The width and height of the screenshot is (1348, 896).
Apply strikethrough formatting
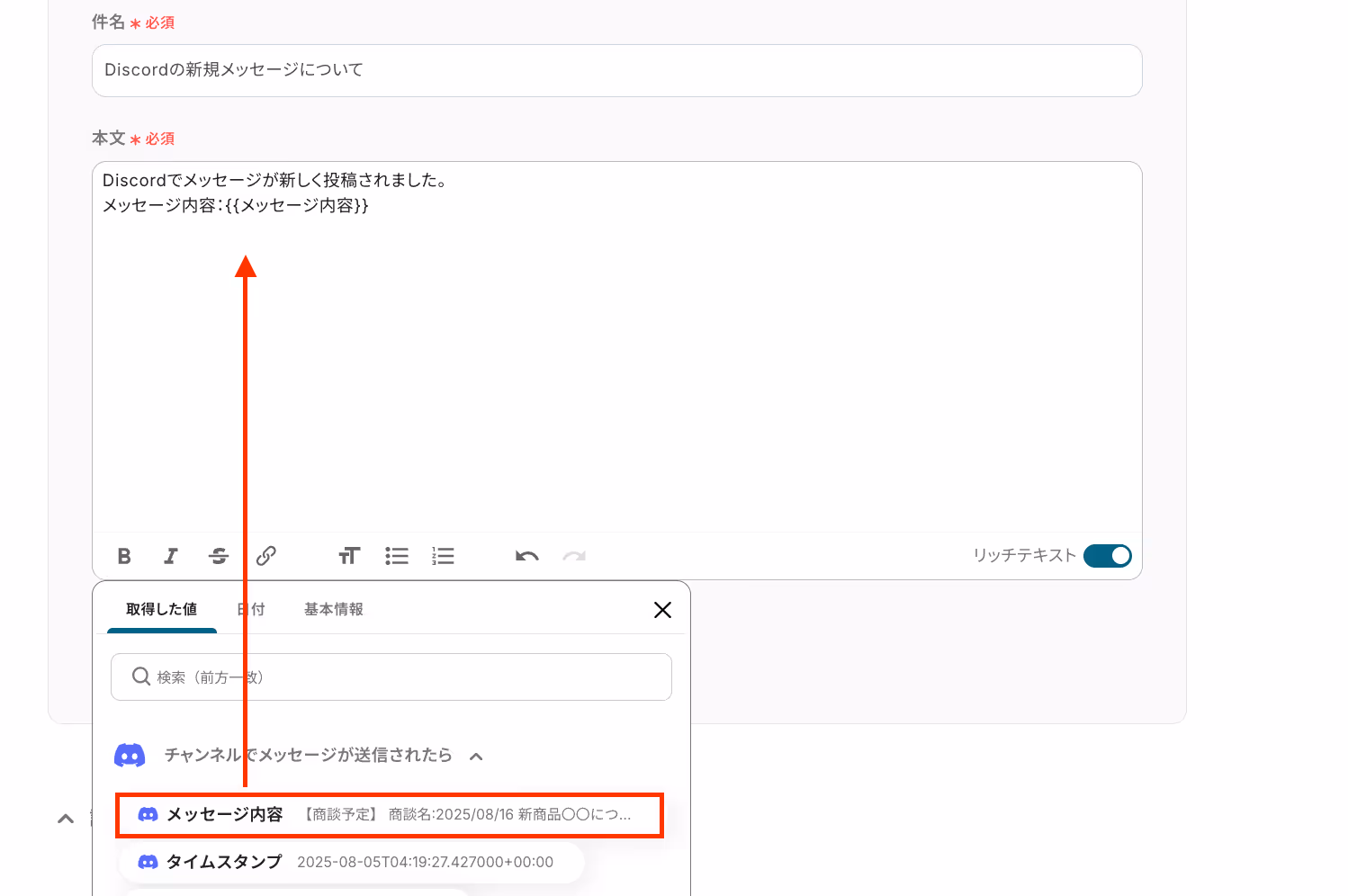click(x=219, y=556)
